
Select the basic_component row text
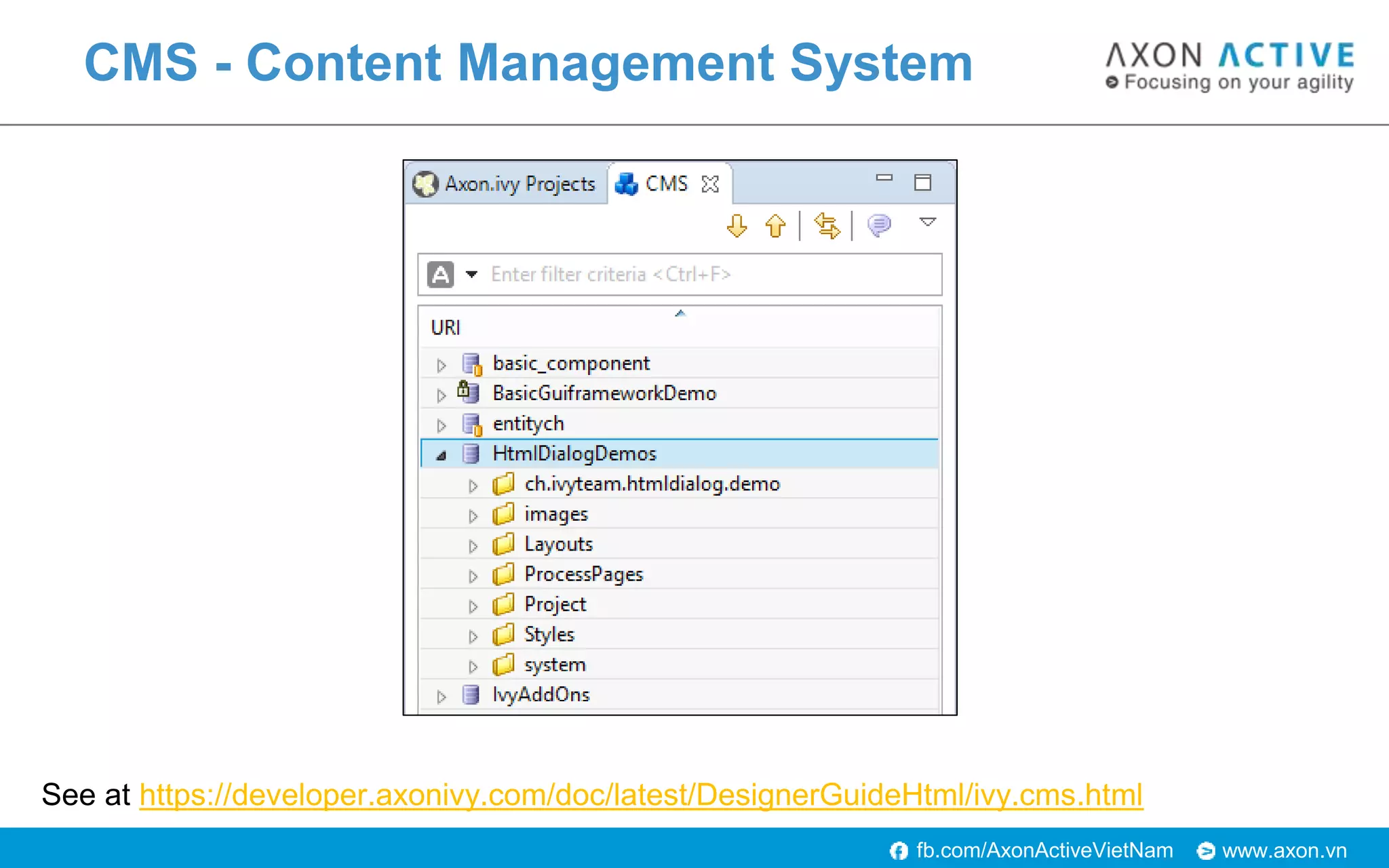pyautogui.click(x=571, y=364)
